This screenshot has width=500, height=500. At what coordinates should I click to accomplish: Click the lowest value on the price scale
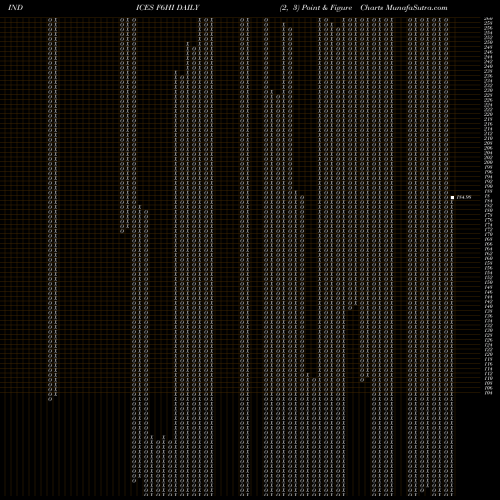coord(488,393)
